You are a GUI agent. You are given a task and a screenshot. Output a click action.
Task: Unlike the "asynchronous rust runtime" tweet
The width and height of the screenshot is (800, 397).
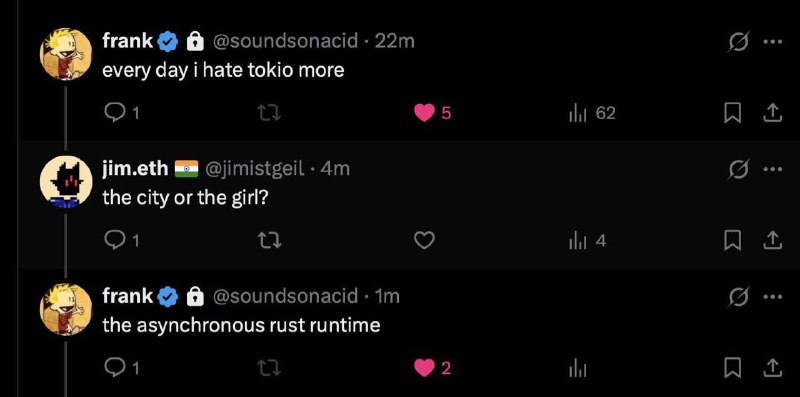tap(433, 368)
